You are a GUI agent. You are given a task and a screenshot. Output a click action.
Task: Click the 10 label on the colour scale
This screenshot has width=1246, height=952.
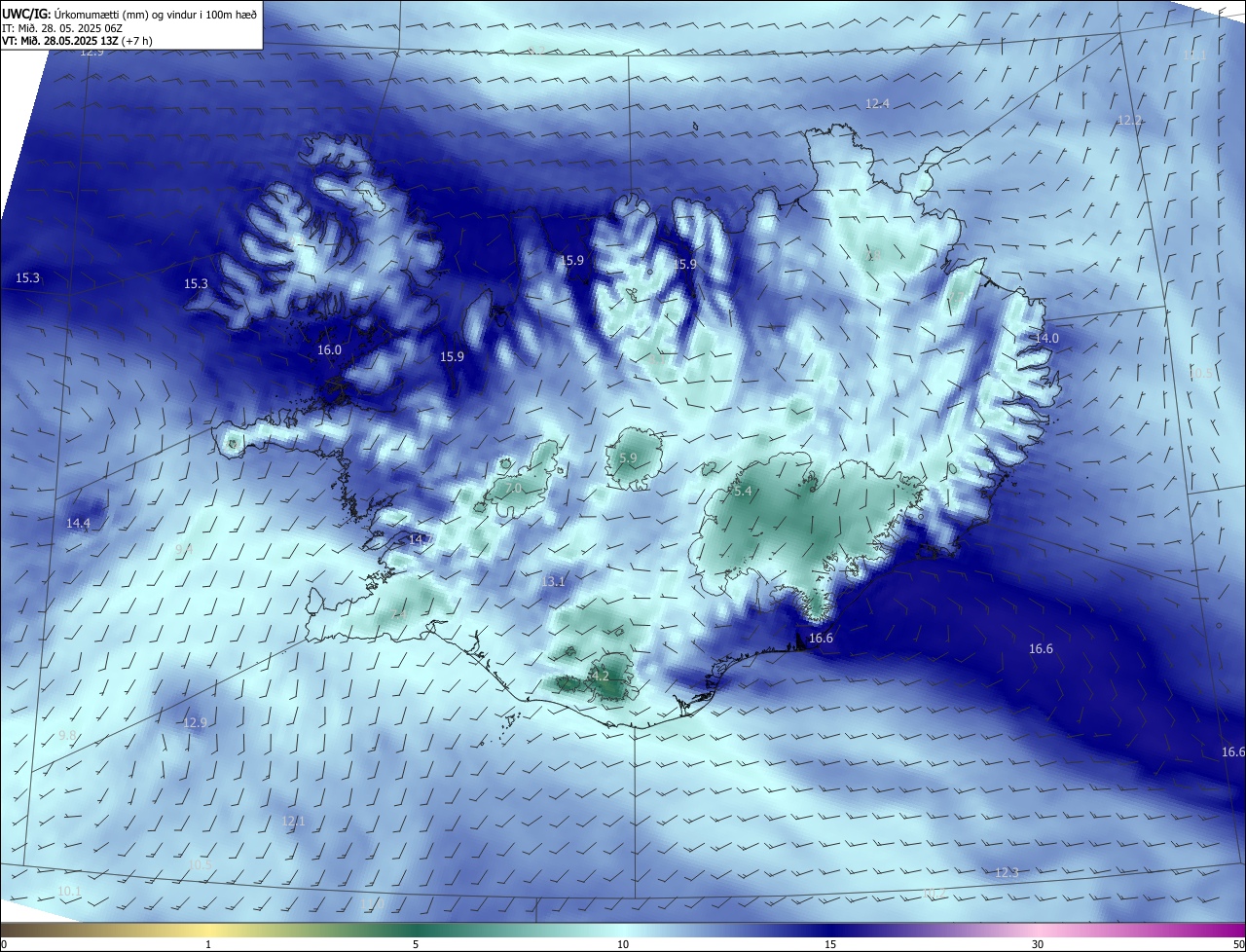[622, 945]
